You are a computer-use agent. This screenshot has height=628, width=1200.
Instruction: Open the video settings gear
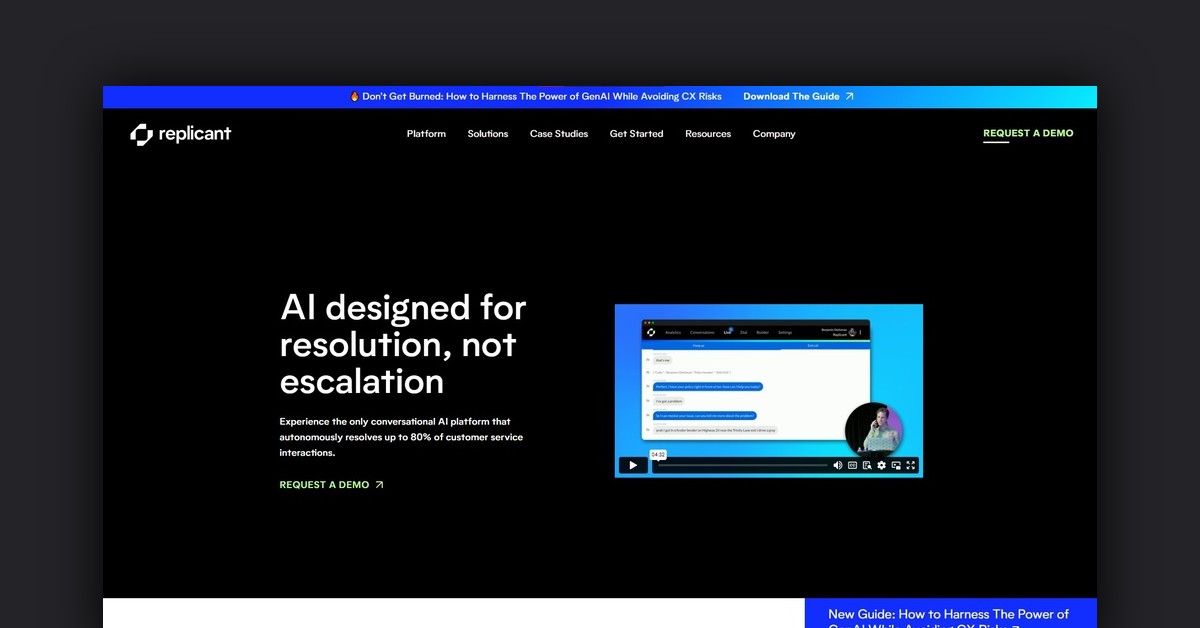[881, 465]
